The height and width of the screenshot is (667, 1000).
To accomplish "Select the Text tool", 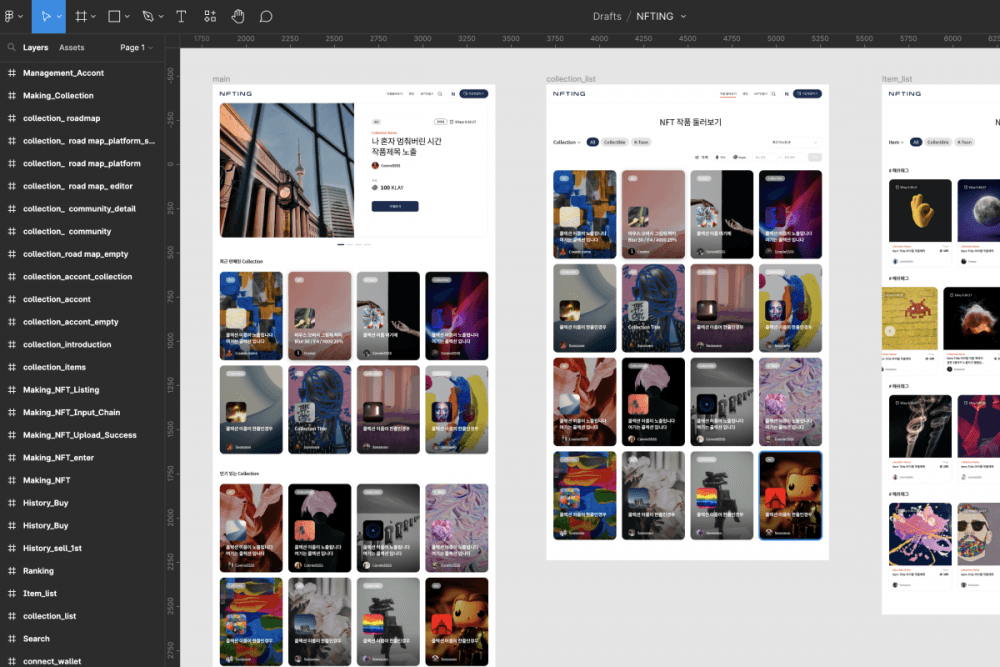I will [181, 16].
